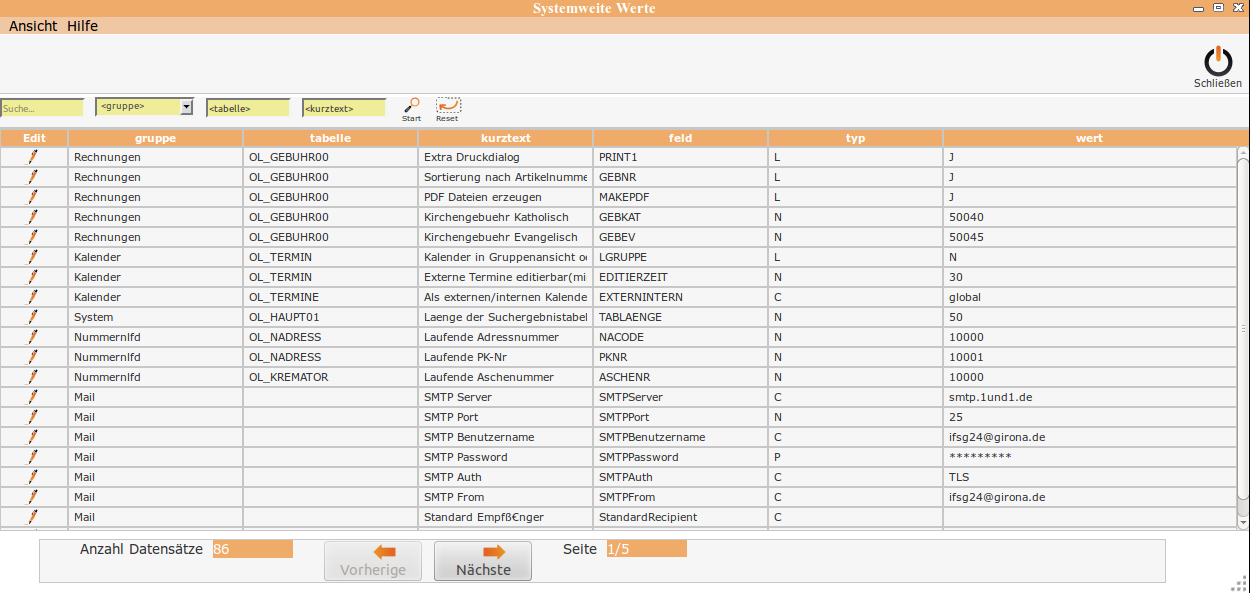Click the Start search magnifier icon

(411, 106)
